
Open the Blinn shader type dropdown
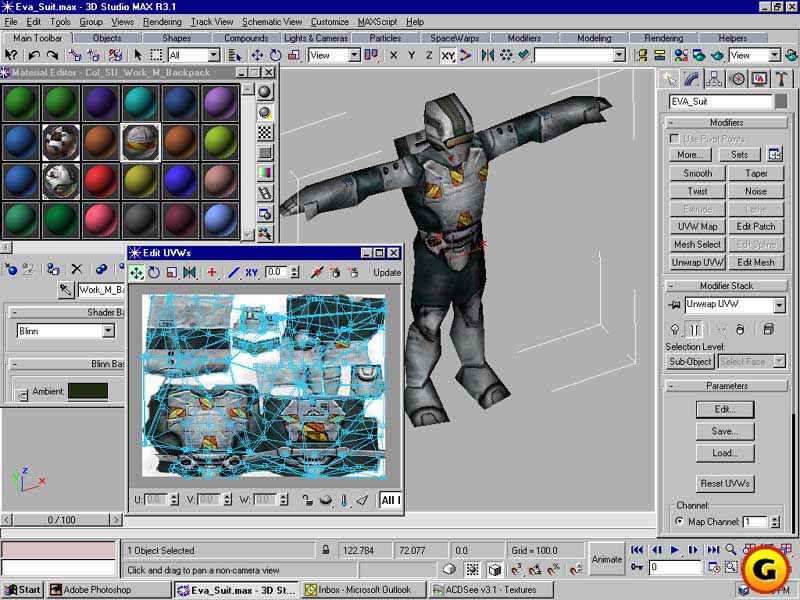pos(108,331)
